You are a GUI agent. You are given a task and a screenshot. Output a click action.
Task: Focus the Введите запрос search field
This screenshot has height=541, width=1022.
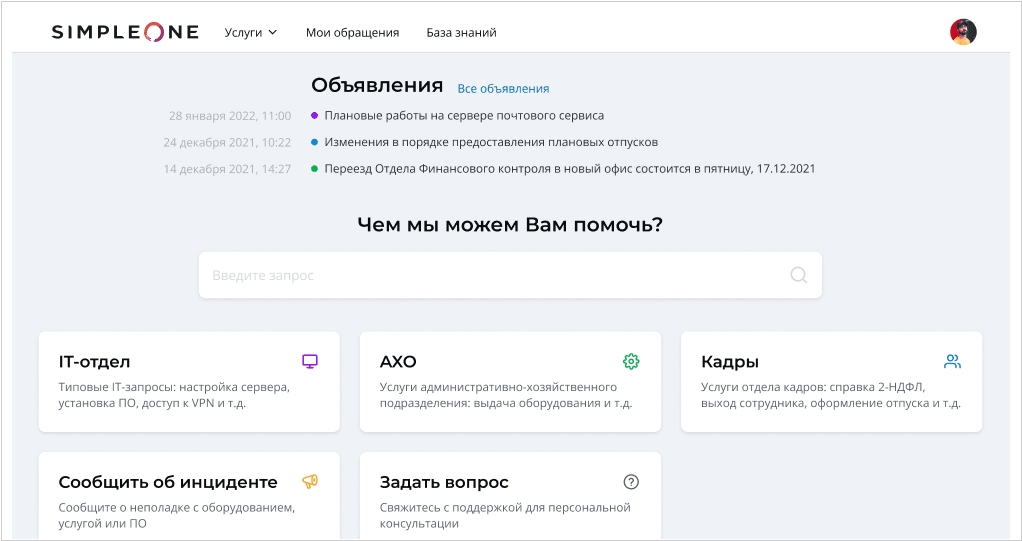pos(490,275)
